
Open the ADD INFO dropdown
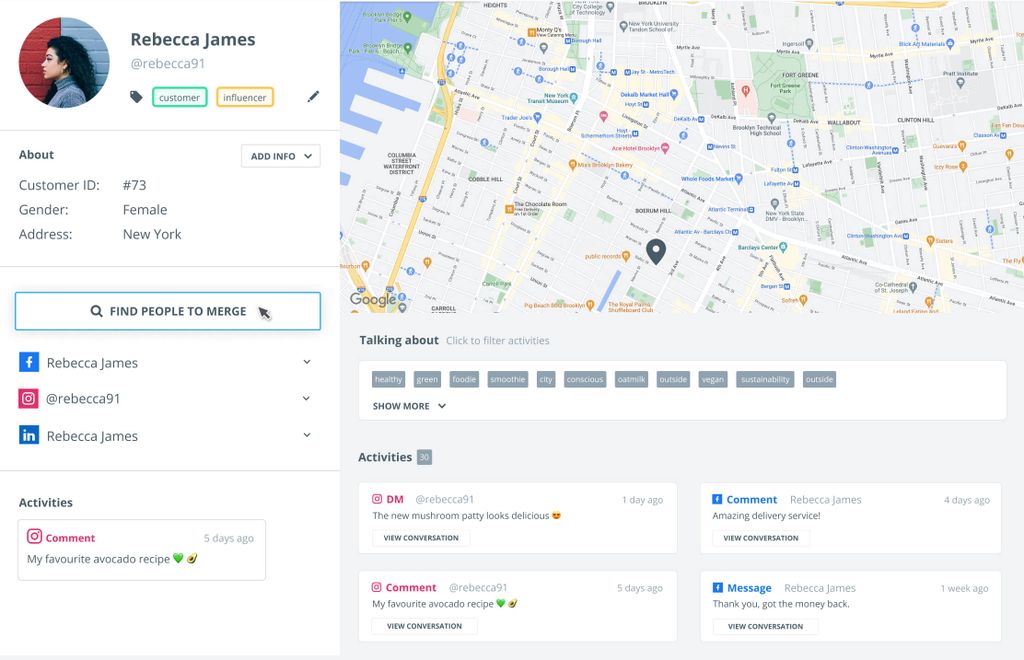pos(280,156)
